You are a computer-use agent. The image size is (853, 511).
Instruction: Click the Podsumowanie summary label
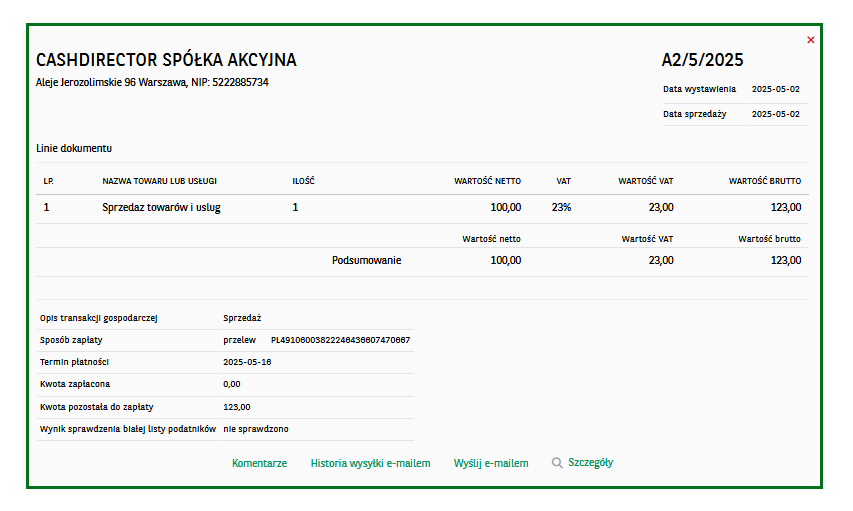coord(367,260)
